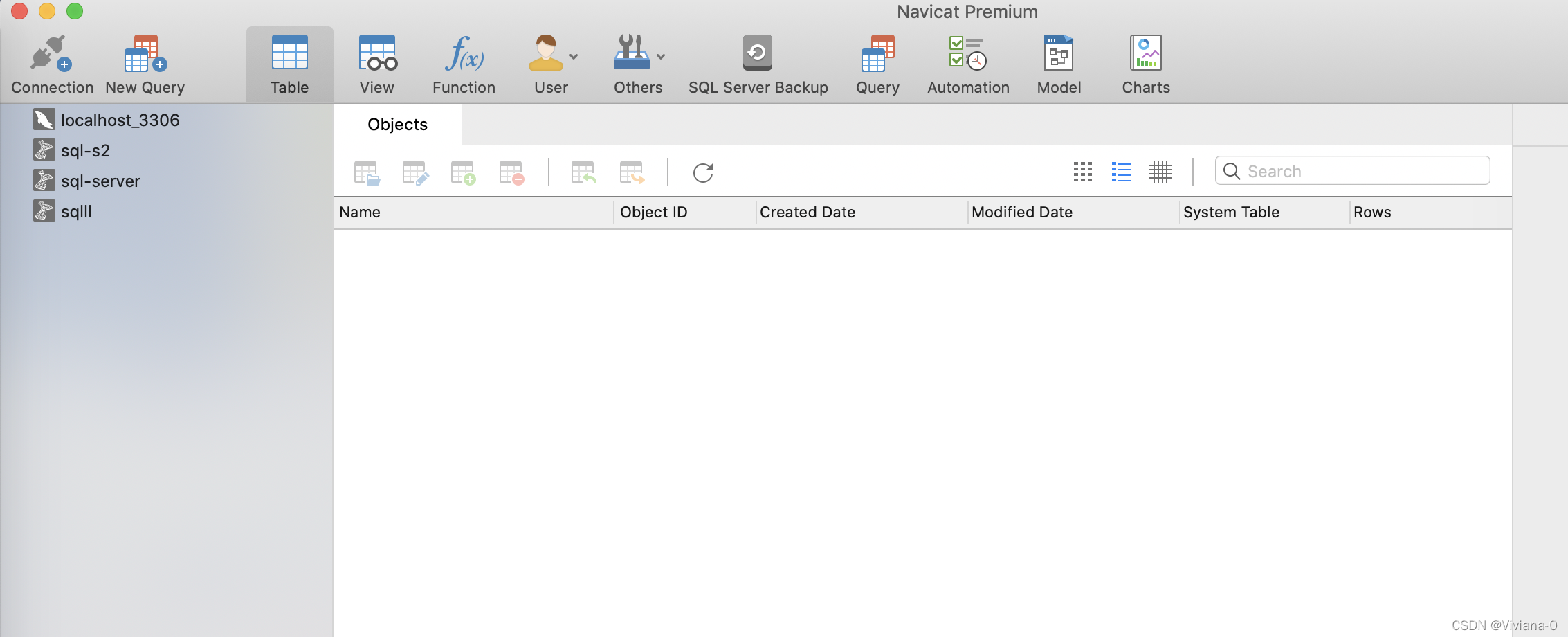Sort by Modified Date column header
The height and width of the screenshot is (637, 1568).
tap(1074, 213)
